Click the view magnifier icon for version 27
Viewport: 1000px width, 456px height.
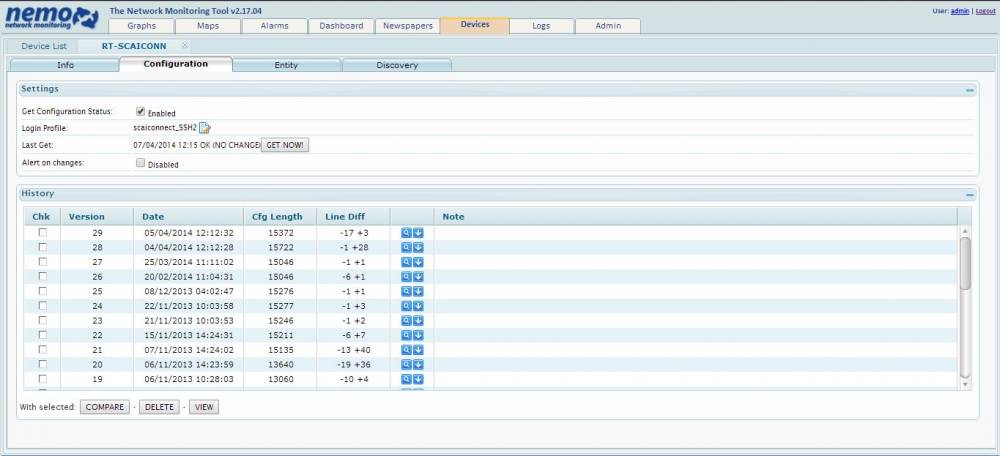pos(406,262)
